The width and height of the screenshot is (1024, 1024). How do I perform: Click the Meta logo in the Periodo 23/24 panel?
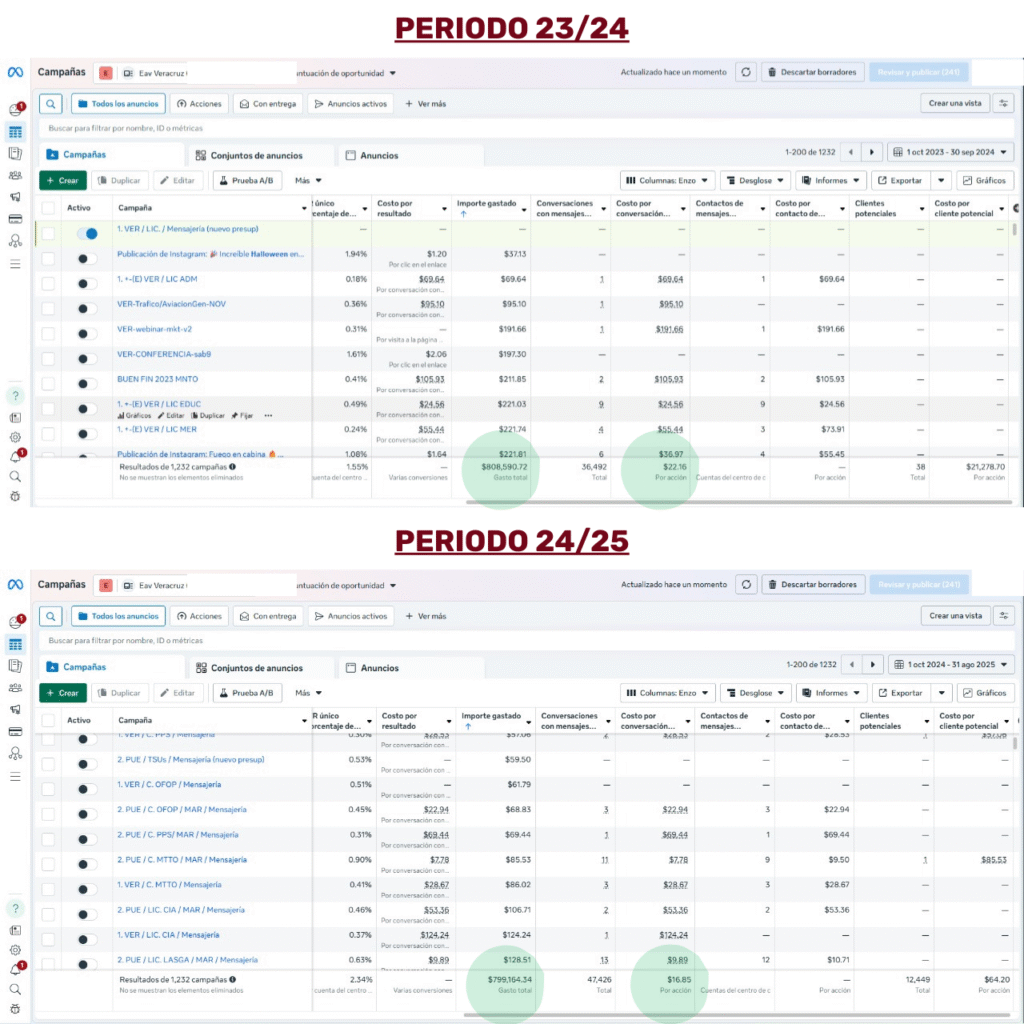[15, 72]
